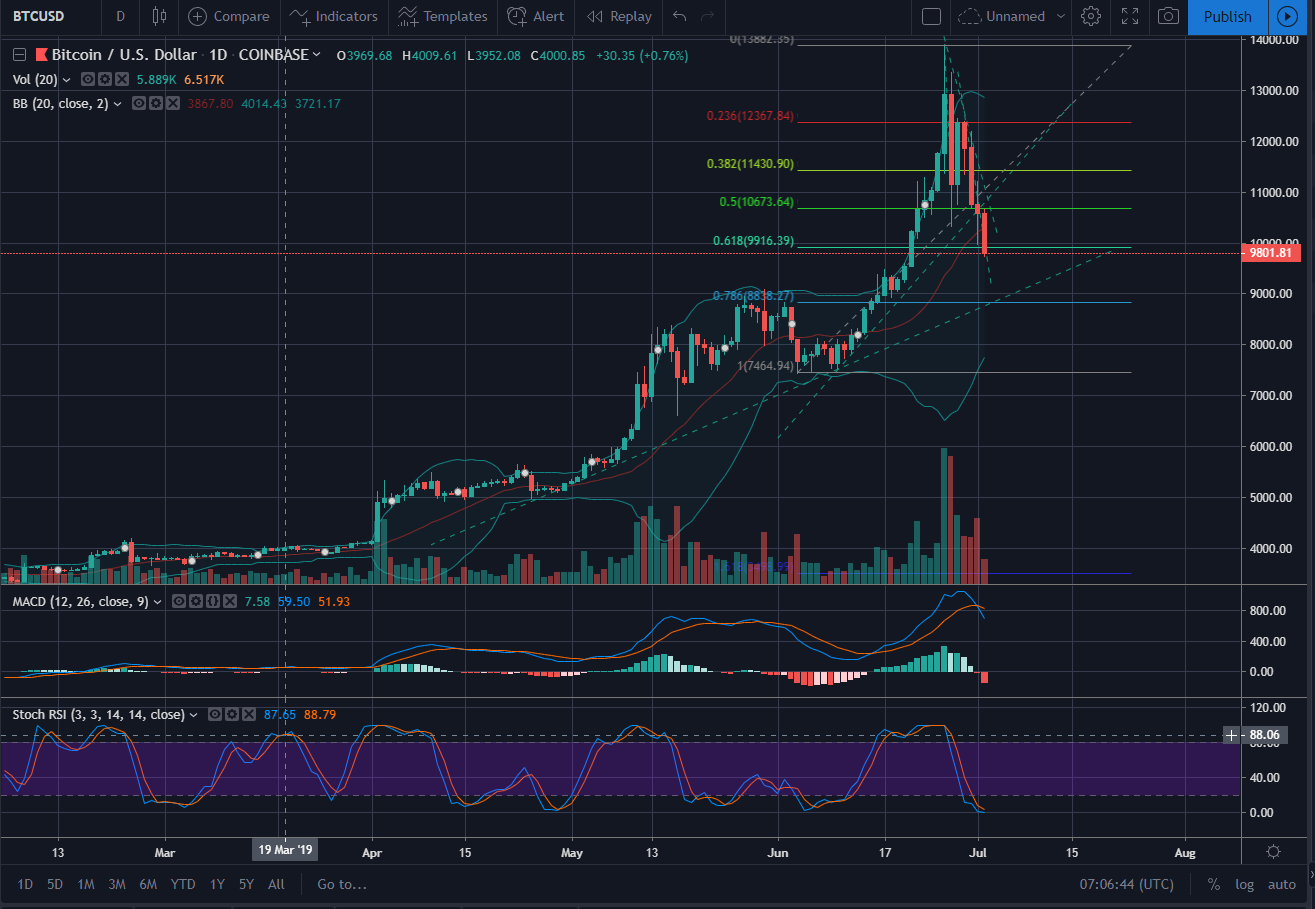Open the Indicators menu

point(335,16)
